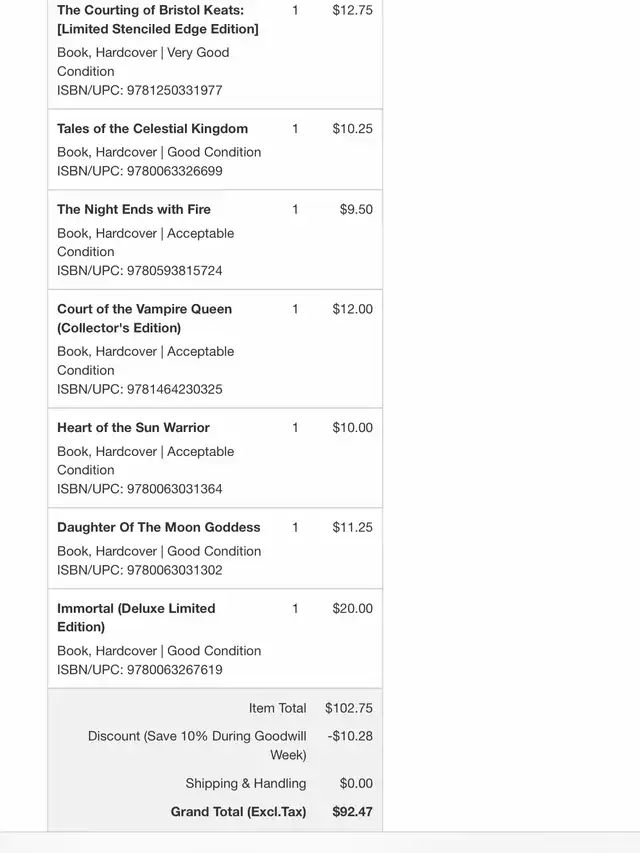
Task: Click the $20.00 price for Immortal
Action: pyautogui.click(x=352, y=609)
